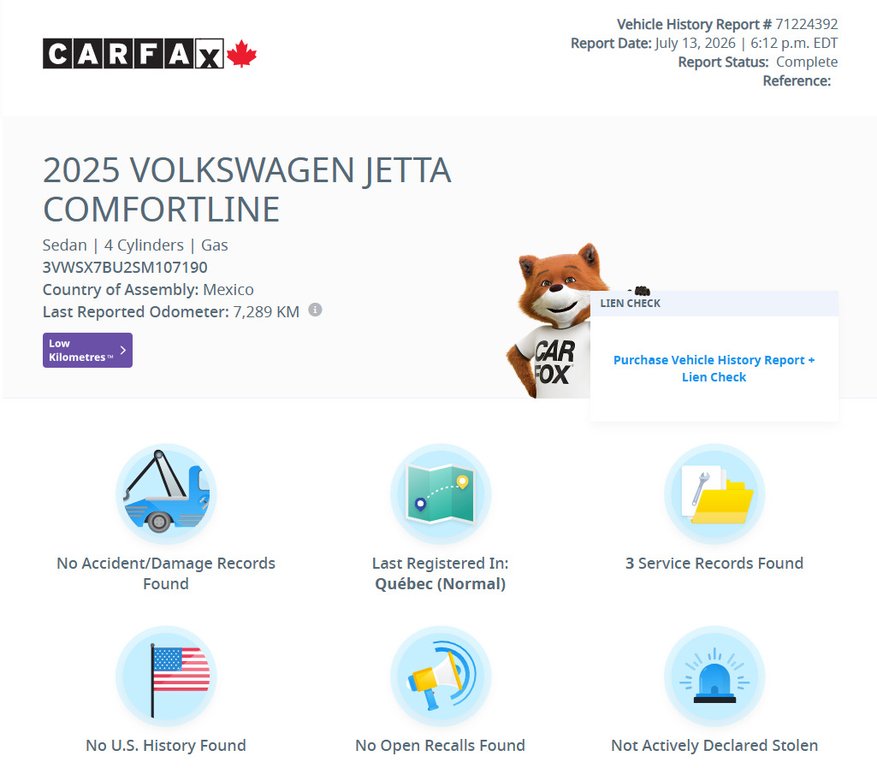Open the service records folder icon

click(714, 494)
